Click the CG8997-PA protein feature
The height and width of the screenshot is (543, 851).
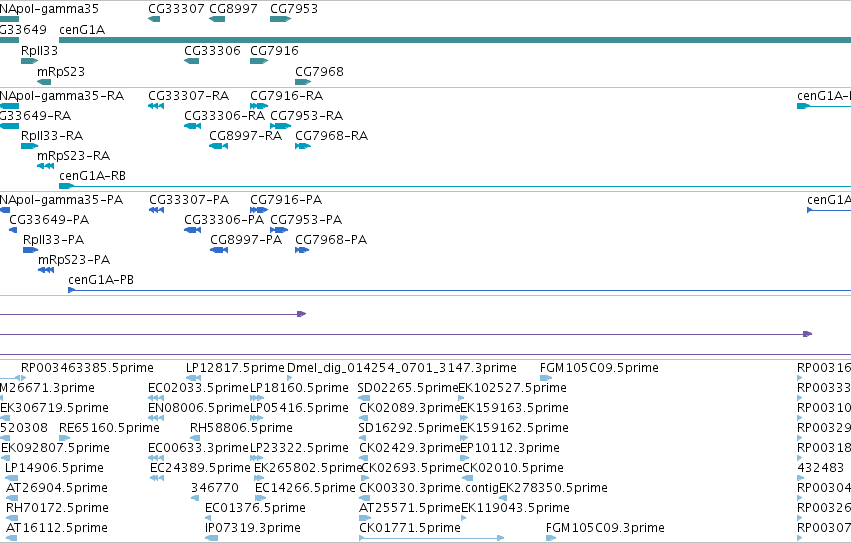tap(219, 250)
